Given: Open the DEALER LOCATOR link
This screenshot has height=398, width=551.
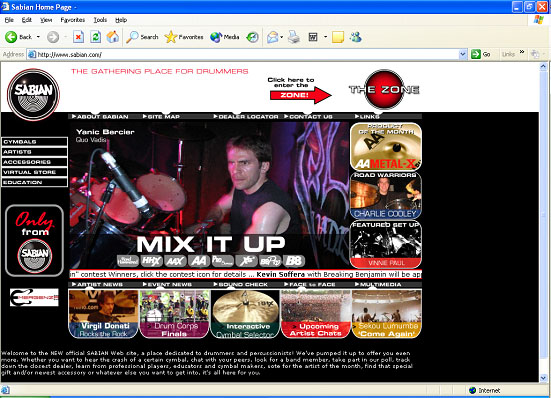Looking at the screenshot, I should tap(246, 116).
